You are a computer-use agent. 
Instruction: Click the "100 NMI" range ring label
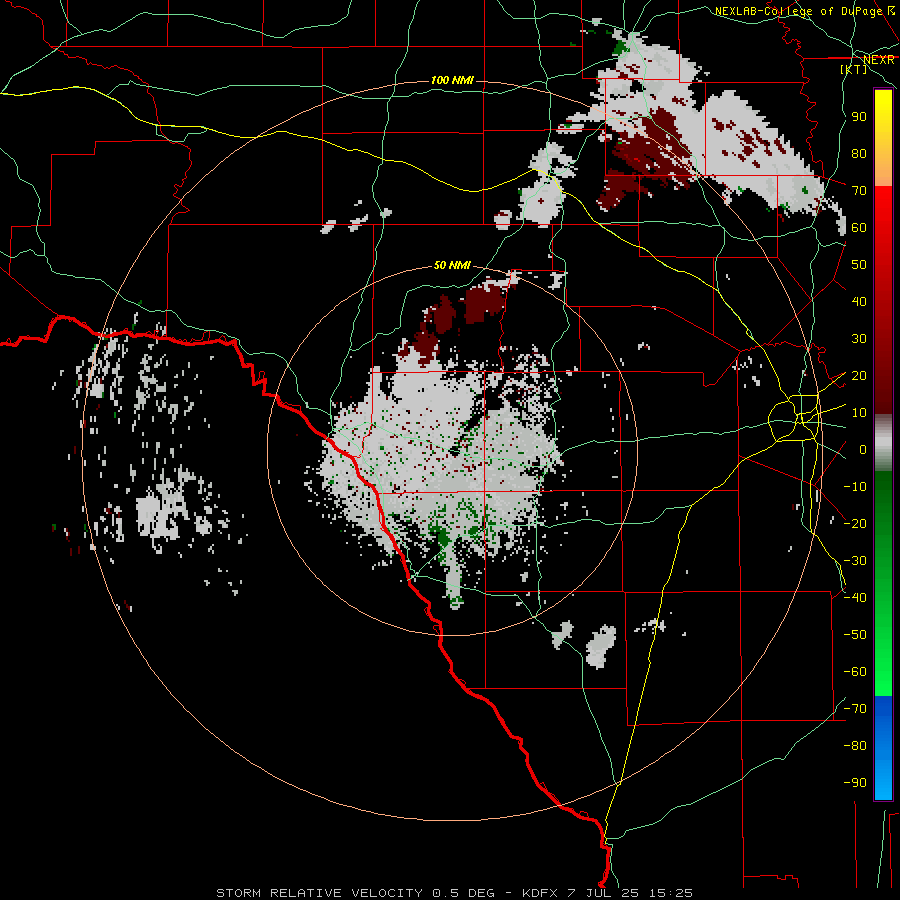pyautogui.click(x=452, y=80)
